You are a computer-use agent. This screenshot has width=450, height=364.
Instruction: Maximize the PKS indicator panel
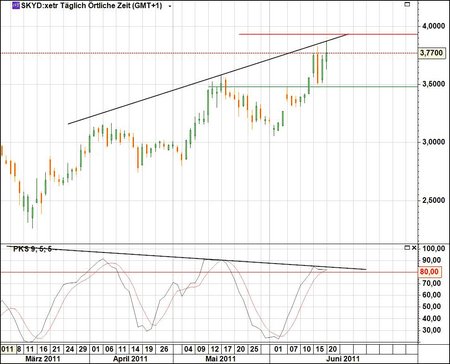point(407,248)
